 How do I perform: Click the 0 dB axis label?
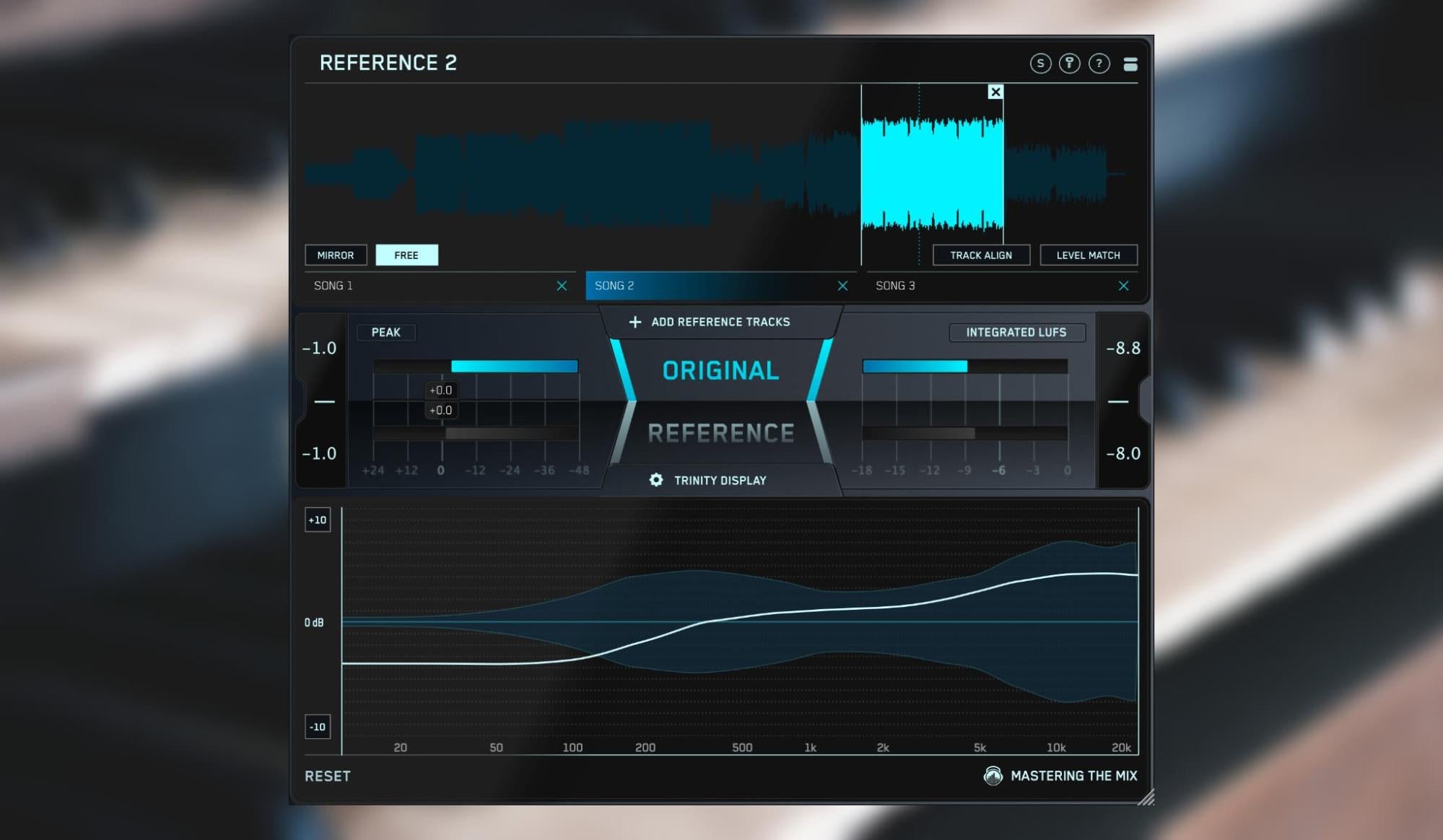pos(314,622)
